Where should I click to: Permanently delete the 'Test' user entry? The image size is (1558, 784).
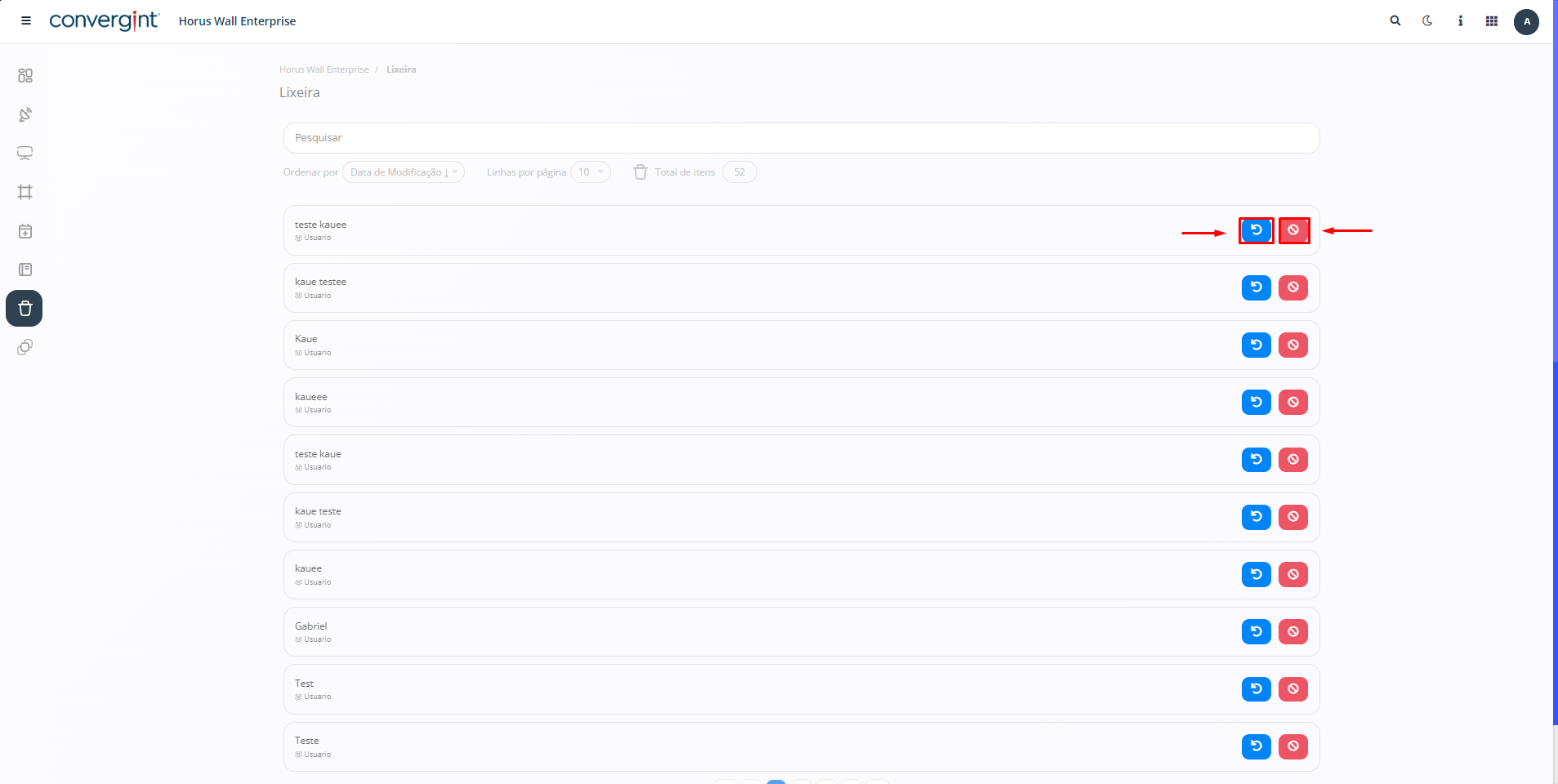(1292, 689)
